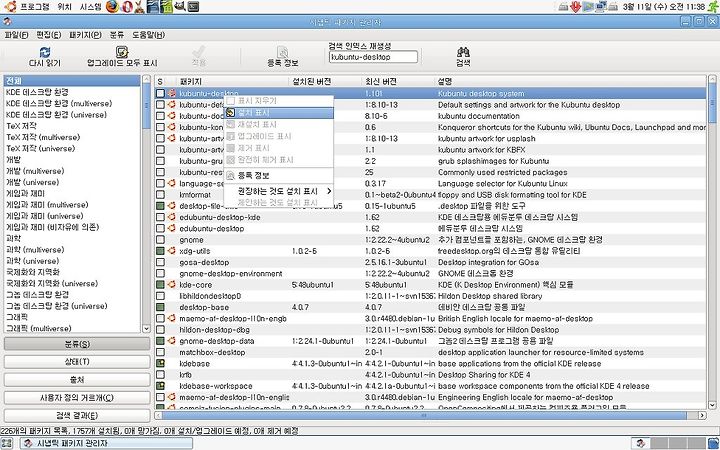Toggle the status checkbox for matchbox-desktop
Image resolution: width=720 pixels, height=450 pixels.
160,352
